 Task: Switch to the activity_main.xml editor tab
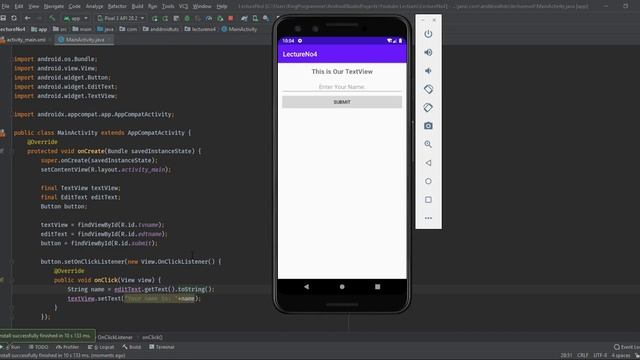point(26,40)
